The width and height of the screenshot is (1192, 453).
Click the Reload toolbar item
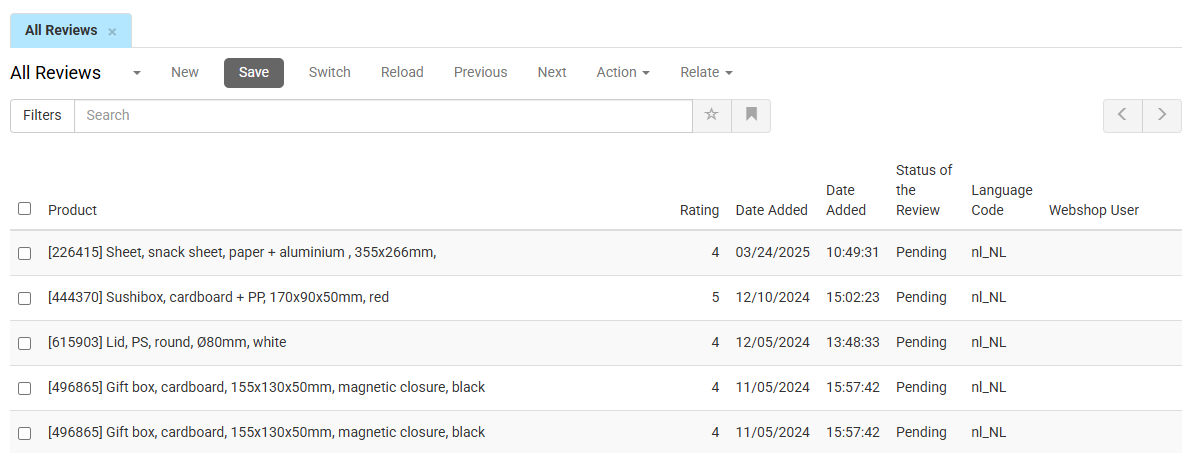(402, 72)
